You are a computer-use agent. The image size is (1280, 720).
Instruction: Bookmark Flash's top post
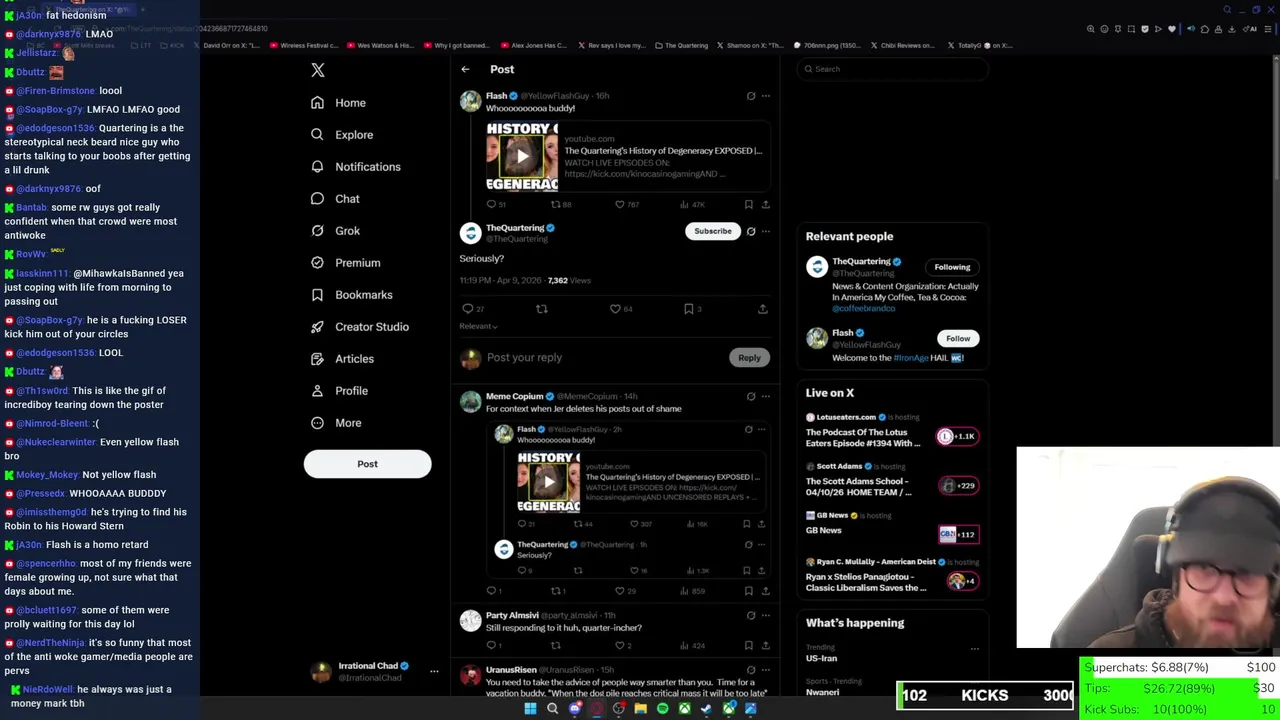coord(748,204)
